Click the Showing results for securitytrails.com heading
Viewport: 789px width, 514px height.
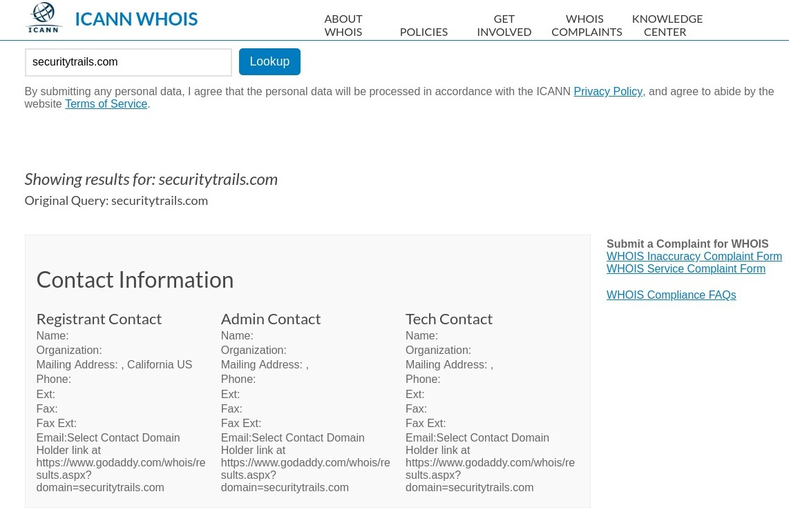(151, 179)
